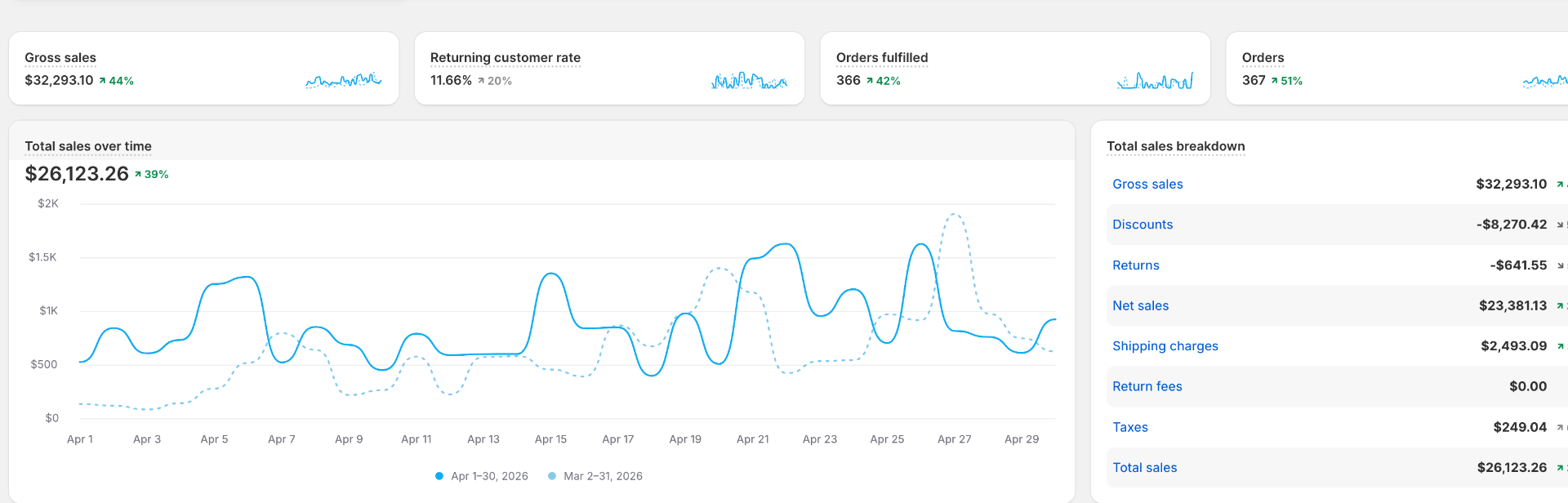This screenshot has width=1568, height=503.
Task: Open Discounts link in breakdown
Action: pyautogui.click(x=1143, y=225)
